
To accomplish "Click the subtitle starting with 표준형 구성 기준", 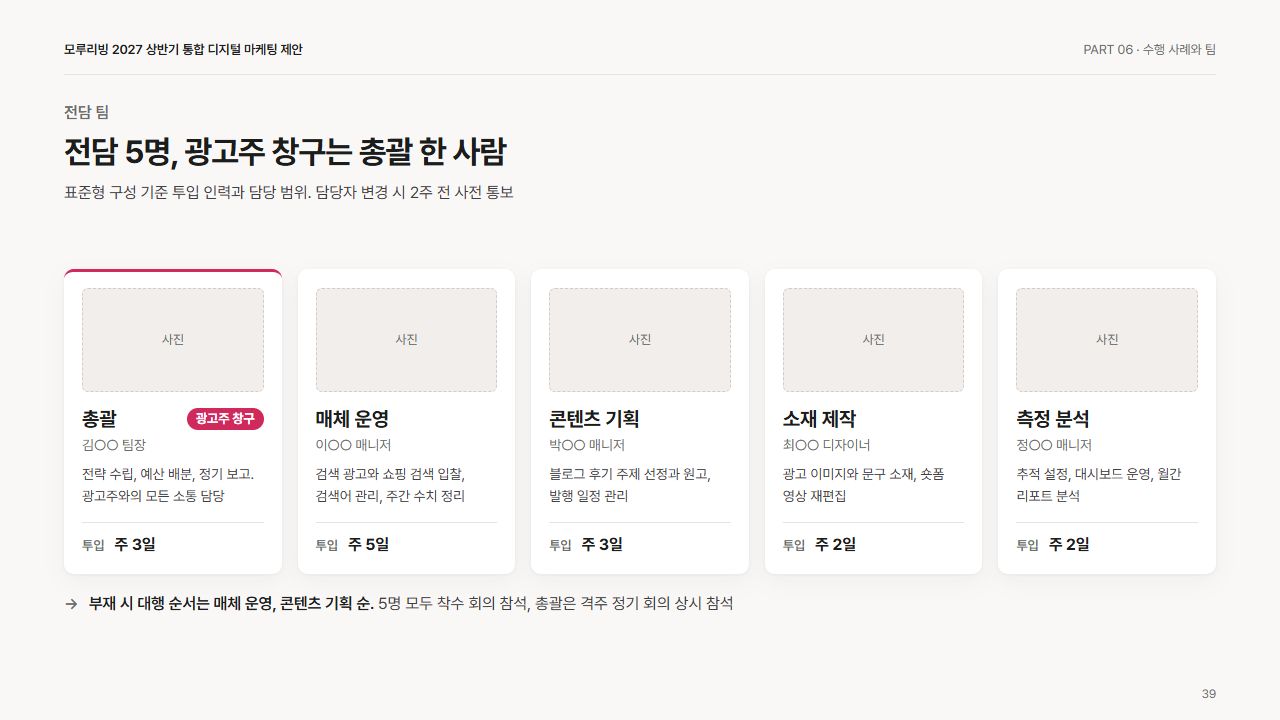I will 289,192.
